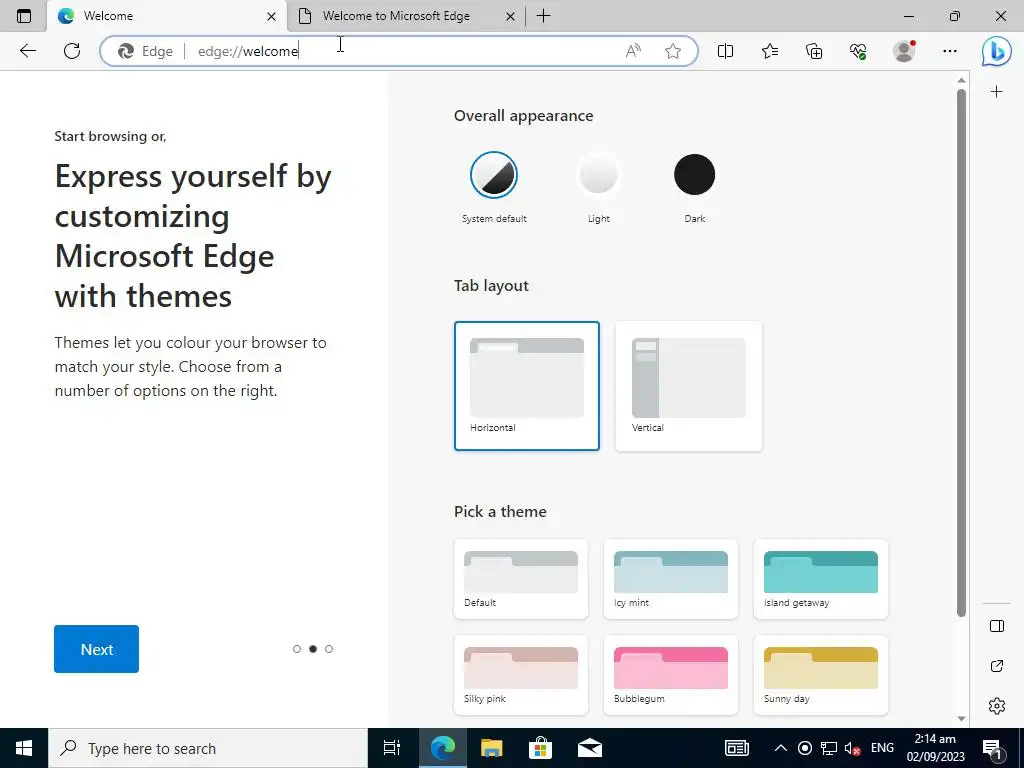This screenshot has width=1024, height=768.
Task: Go to third page indicator dot
Action: click(x=329, y=649)
